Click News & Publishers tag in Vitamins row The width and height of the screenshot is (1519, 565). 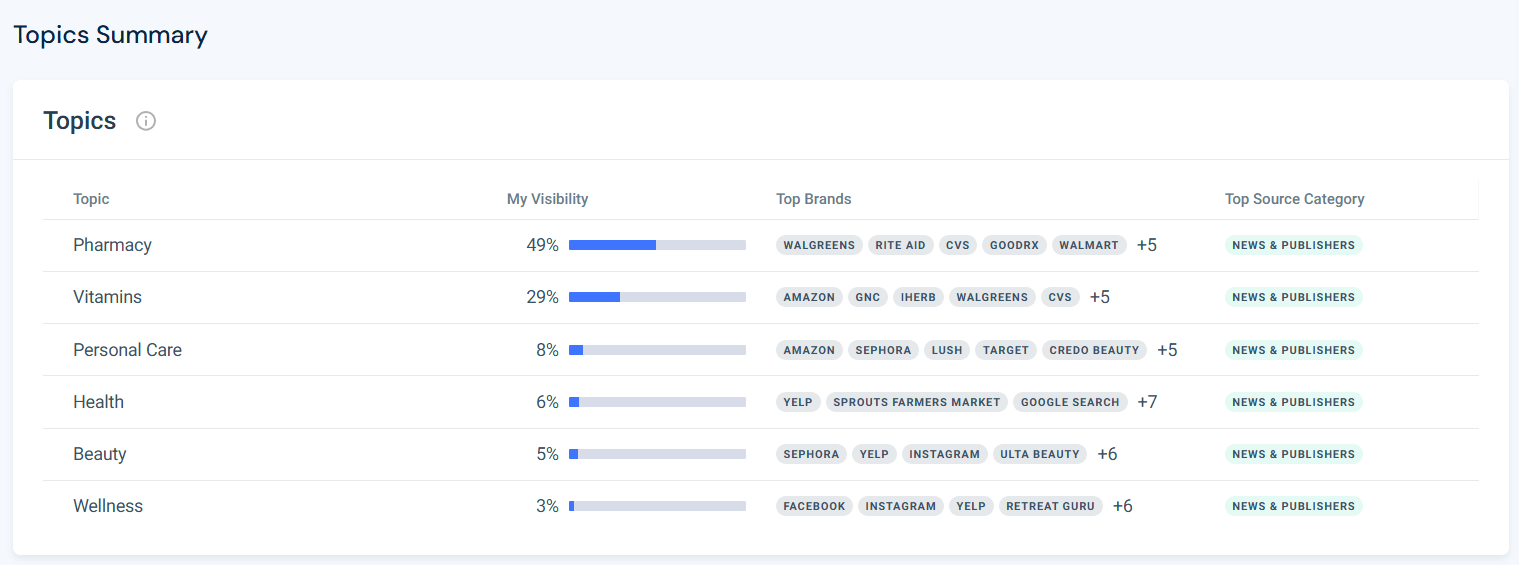pyautogui.click(x=1293, y=297)
